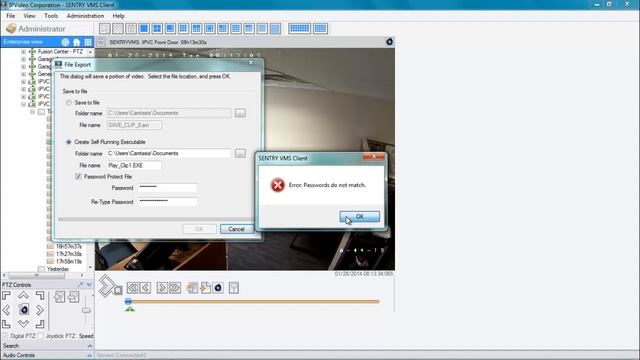Click the executable Folder name field

(x=169, y=153)
